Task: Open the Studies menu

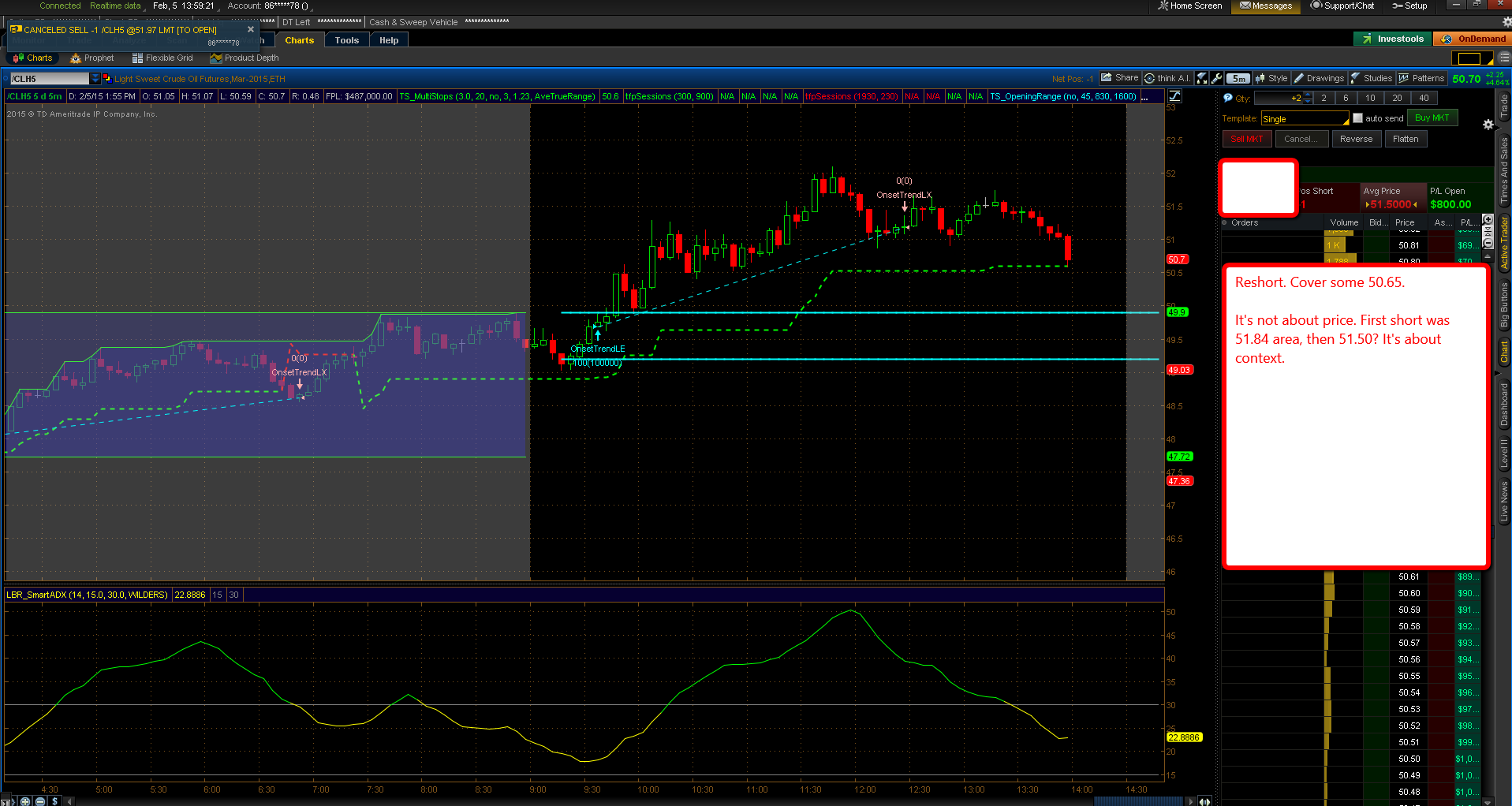Action: (1372, 78)
